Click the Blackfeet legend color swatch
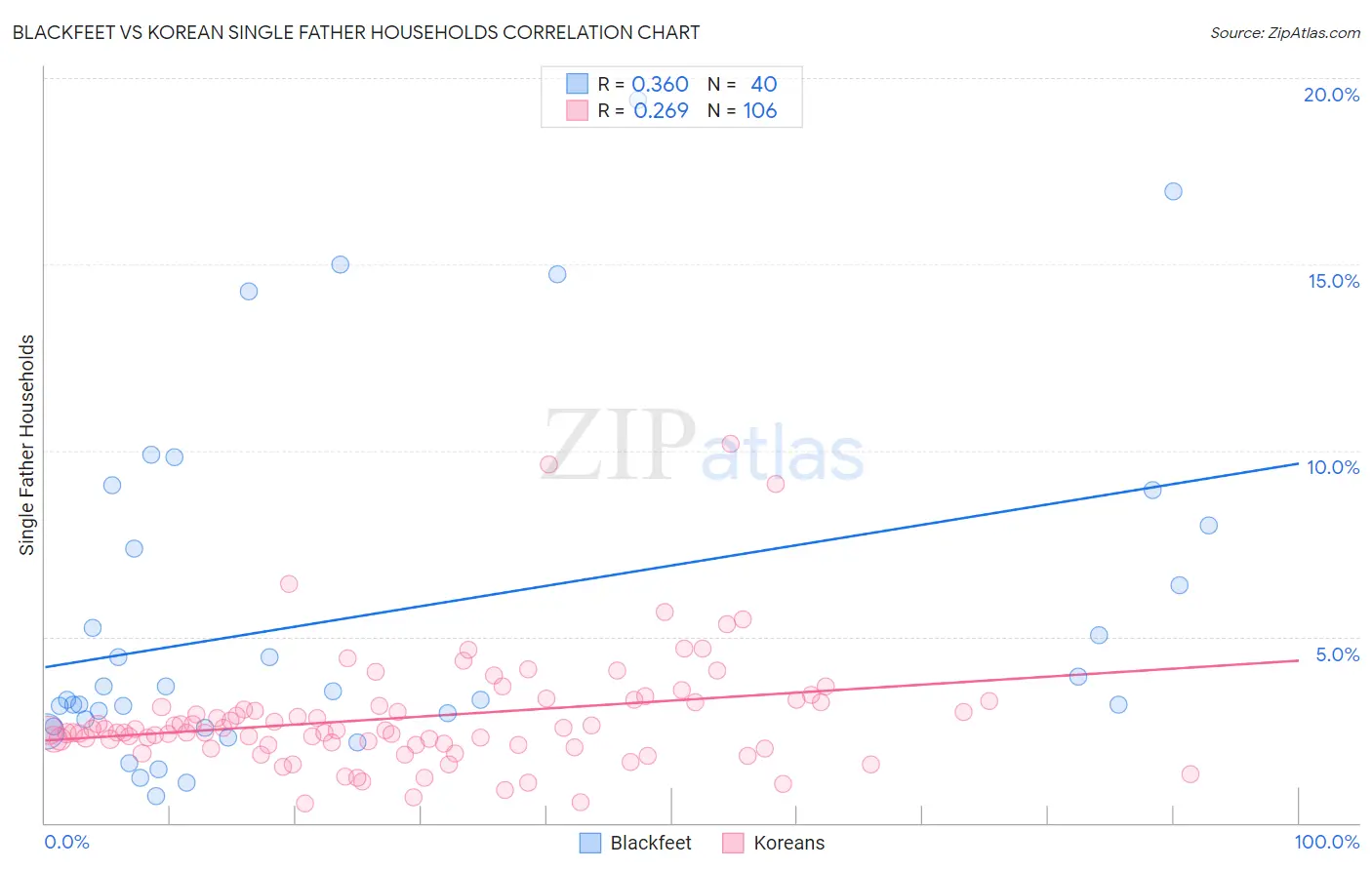Screen dimensions: 1372x870 [x=589, y=843]
